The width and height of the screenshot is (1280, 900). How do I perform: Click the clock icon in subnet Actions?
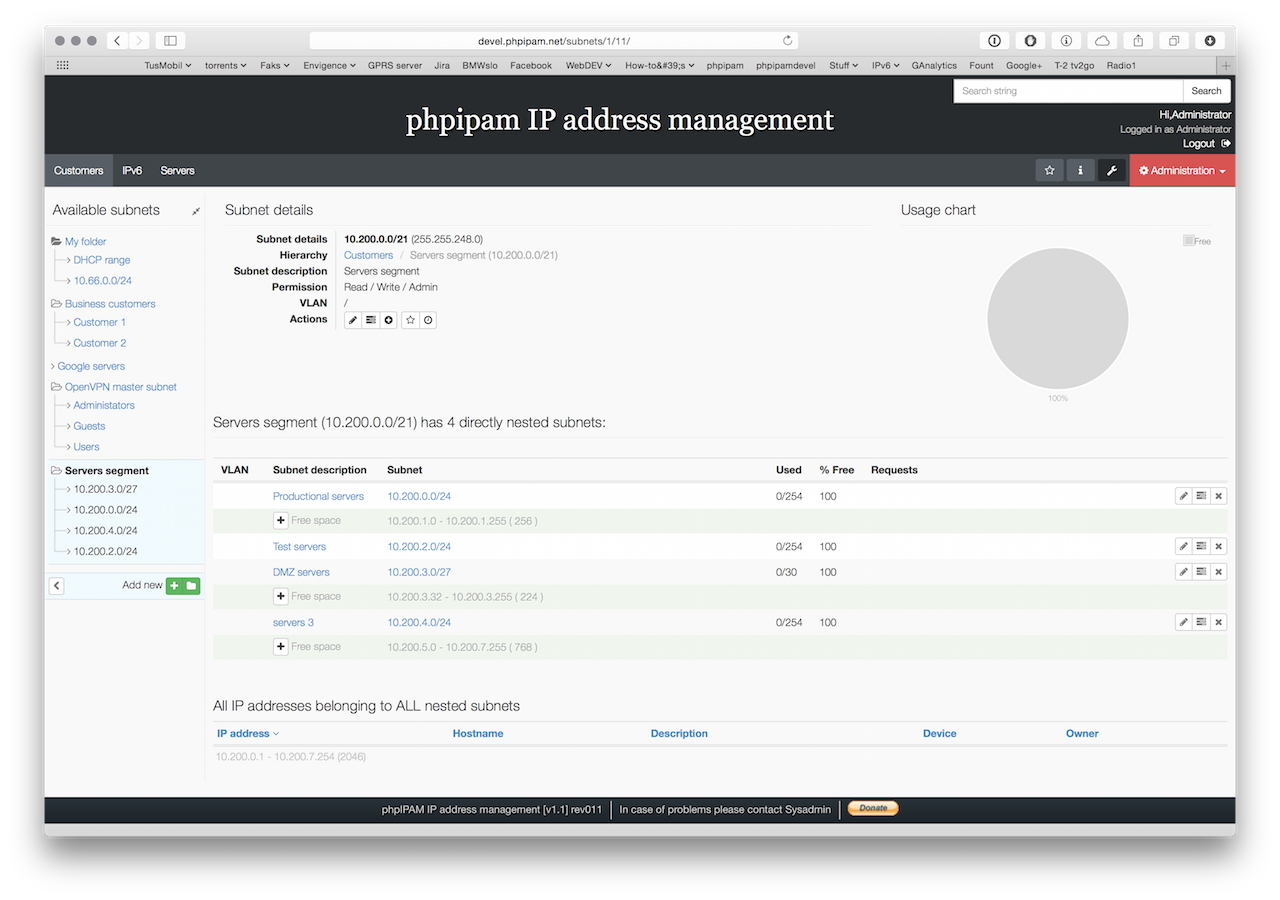[428, 320]
